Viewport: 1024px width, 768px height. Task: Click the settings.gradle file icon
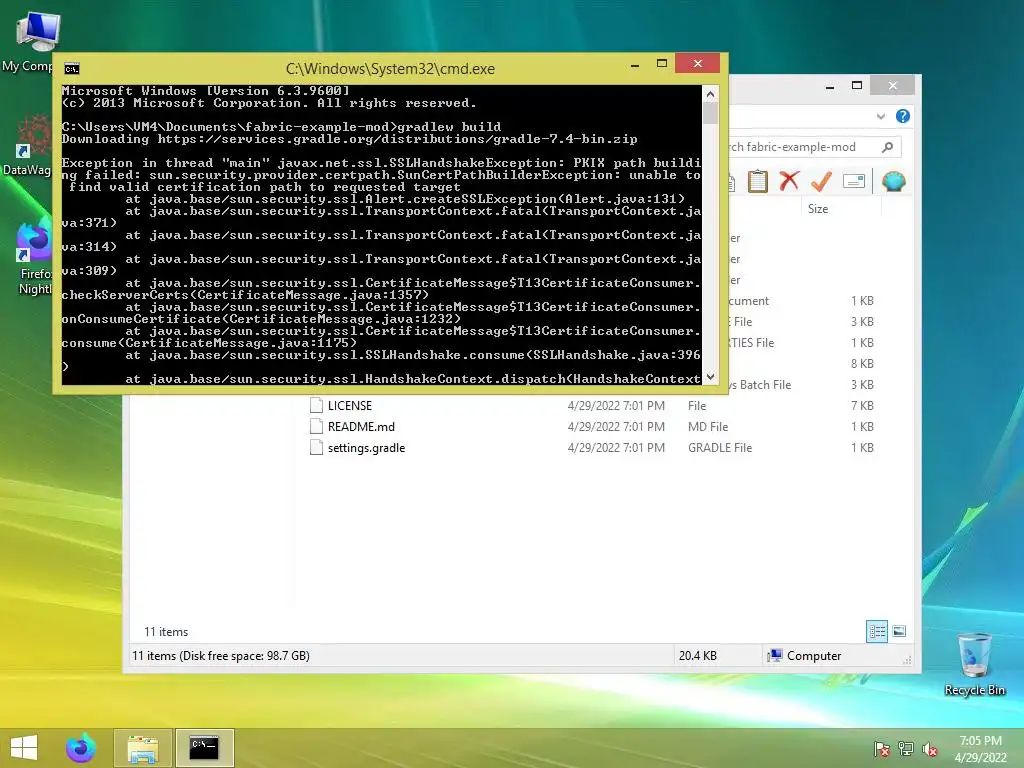316,448
